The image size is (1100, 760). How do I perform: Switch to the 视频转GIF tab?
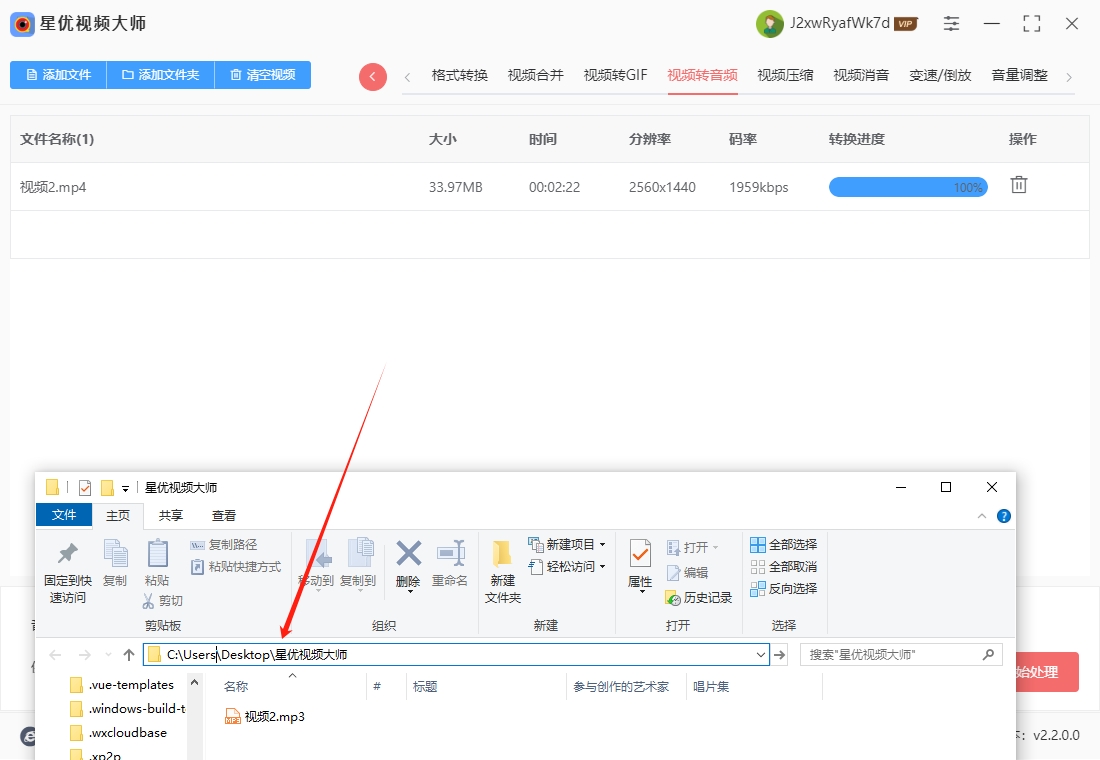pyautogui.click(x=615, y=75)
